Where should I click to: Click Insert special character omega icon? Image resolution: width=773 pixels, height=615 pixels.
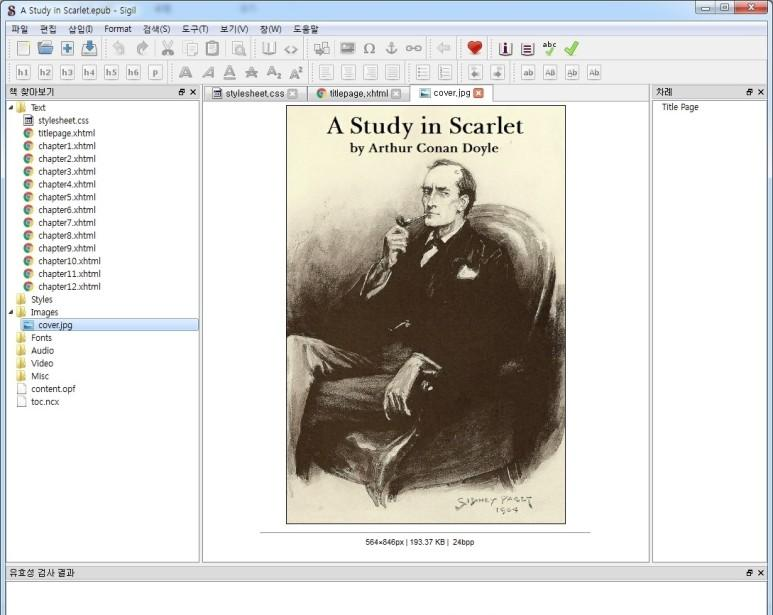[x=369, y=48]
